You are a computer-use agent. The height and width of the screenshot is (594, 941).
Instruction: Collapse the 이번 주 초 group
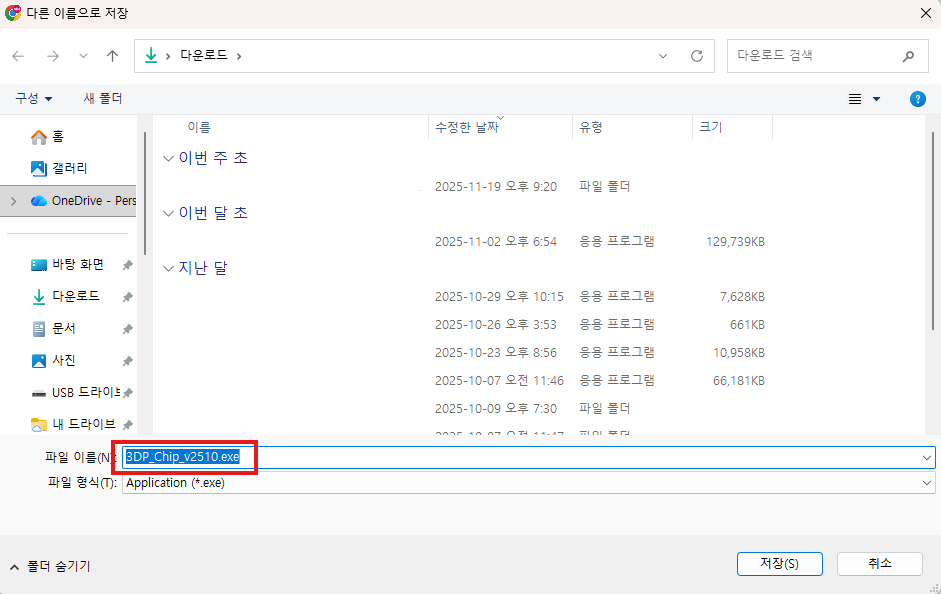point(169,159)
